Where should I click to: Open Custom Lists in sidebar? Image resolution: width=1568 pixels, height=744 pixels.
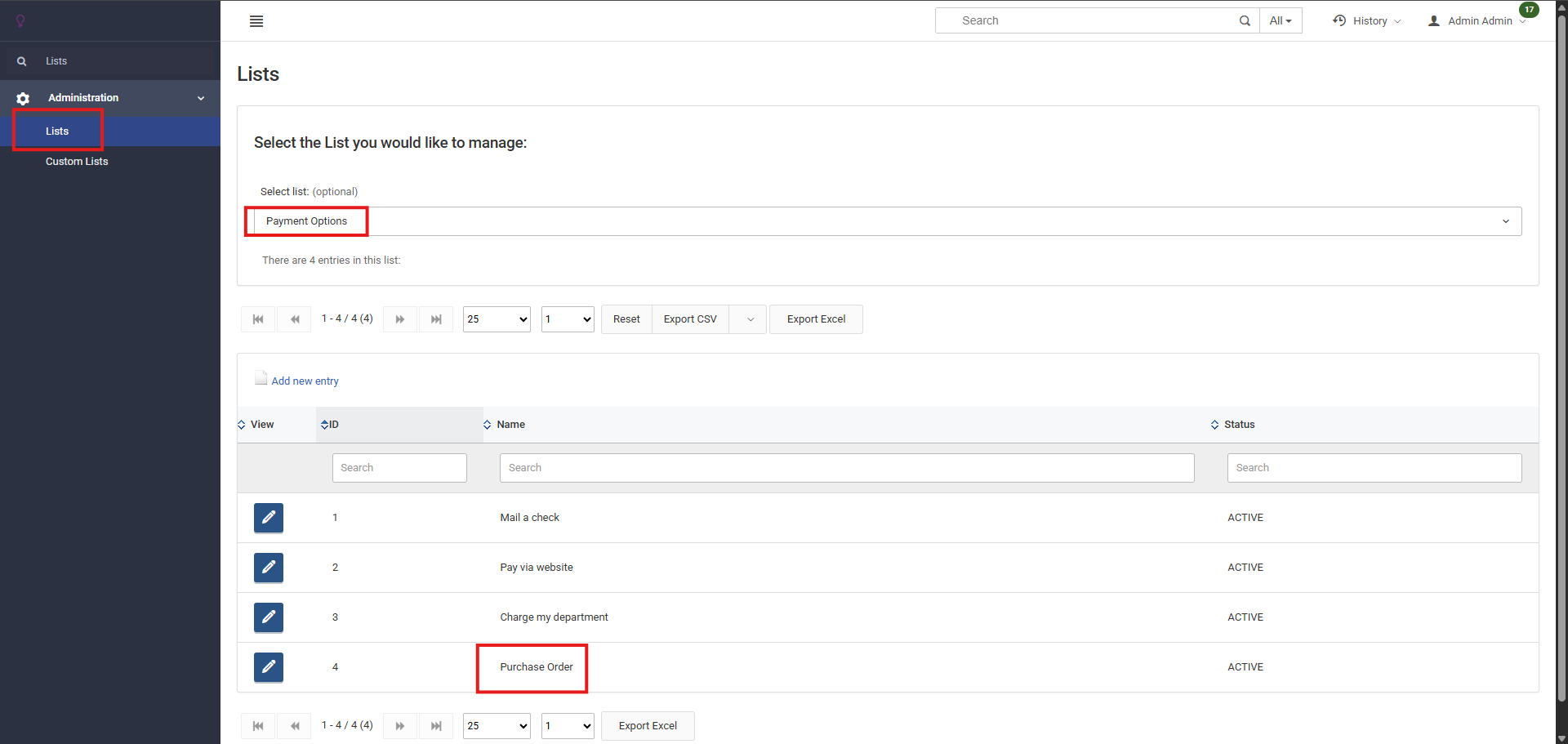[77, 162]
